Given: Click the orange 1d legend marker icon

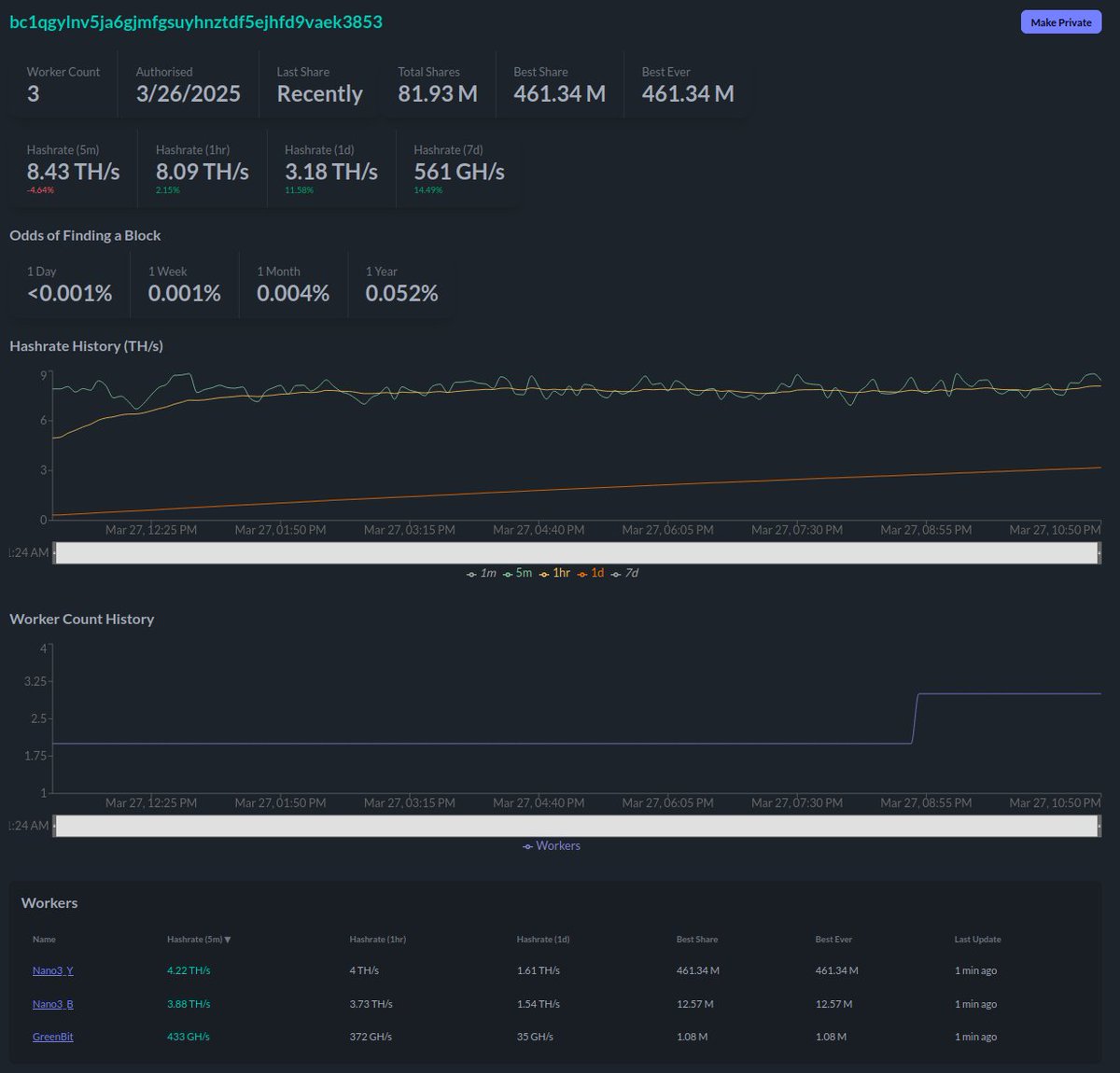Looking at the screenshot, I should point(581,573).
